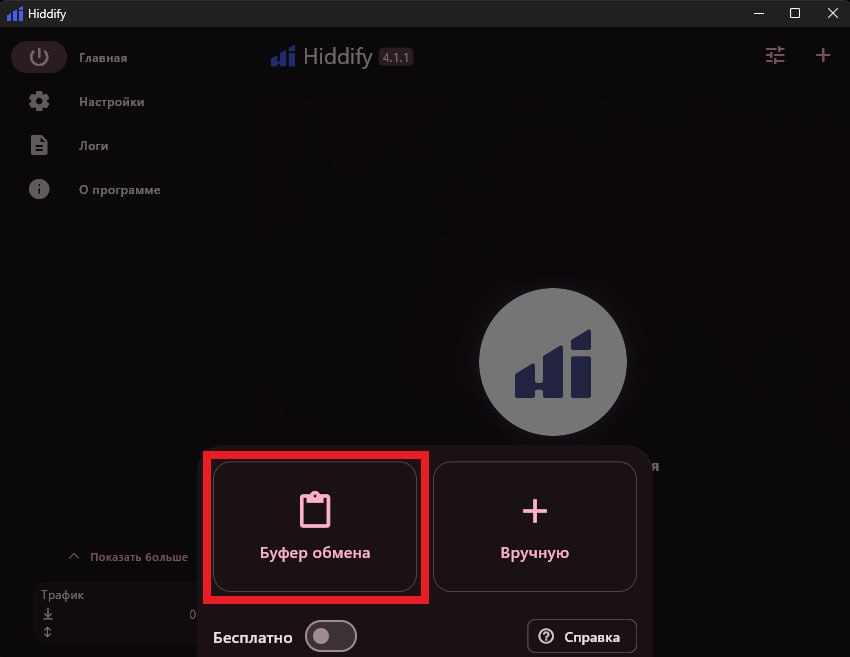This screenshot has width=850, height=657.
Task: Tap the round Hiddify connect button
Action: pos(552,362)
